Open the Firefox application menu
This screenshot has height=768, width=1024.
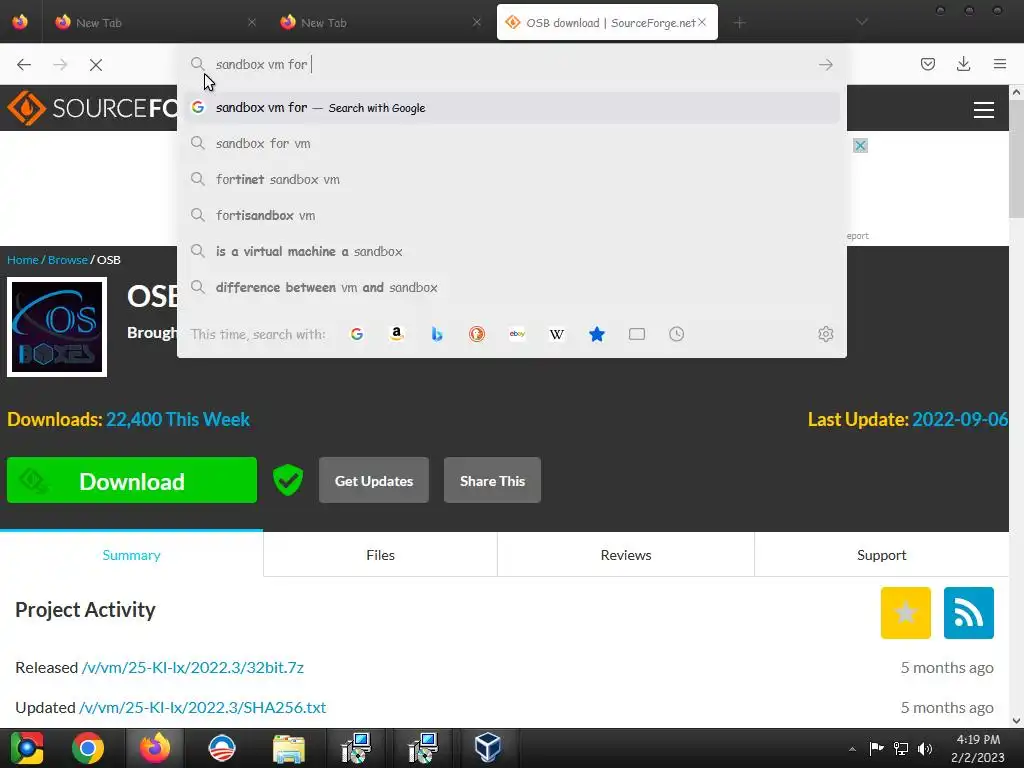[1000, 64]
